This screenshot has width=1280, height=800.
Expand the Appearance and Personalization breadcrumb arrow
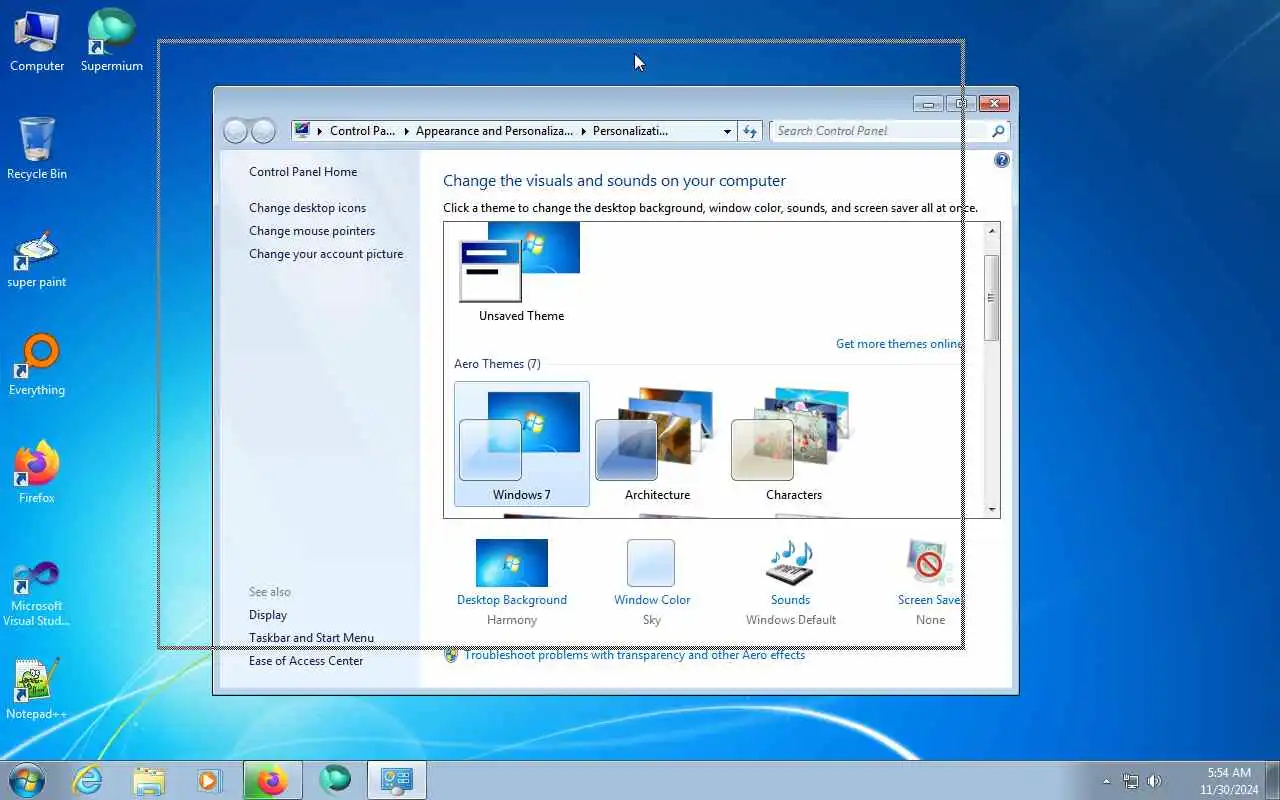(x=583, y=131)
